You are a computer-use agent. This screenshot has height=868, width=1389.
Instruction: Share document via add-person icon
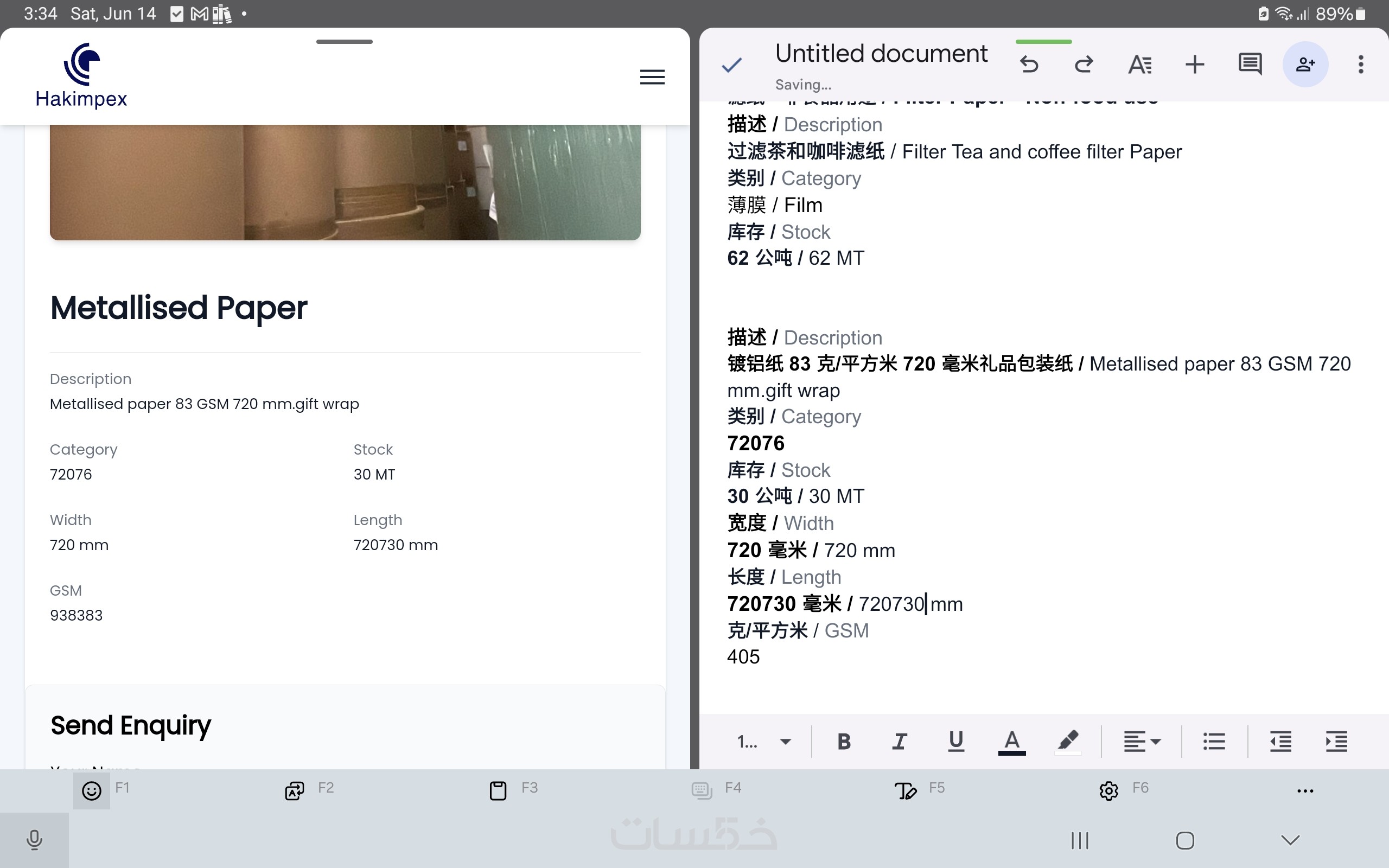pyautogui.click(x=1305, y=65)
